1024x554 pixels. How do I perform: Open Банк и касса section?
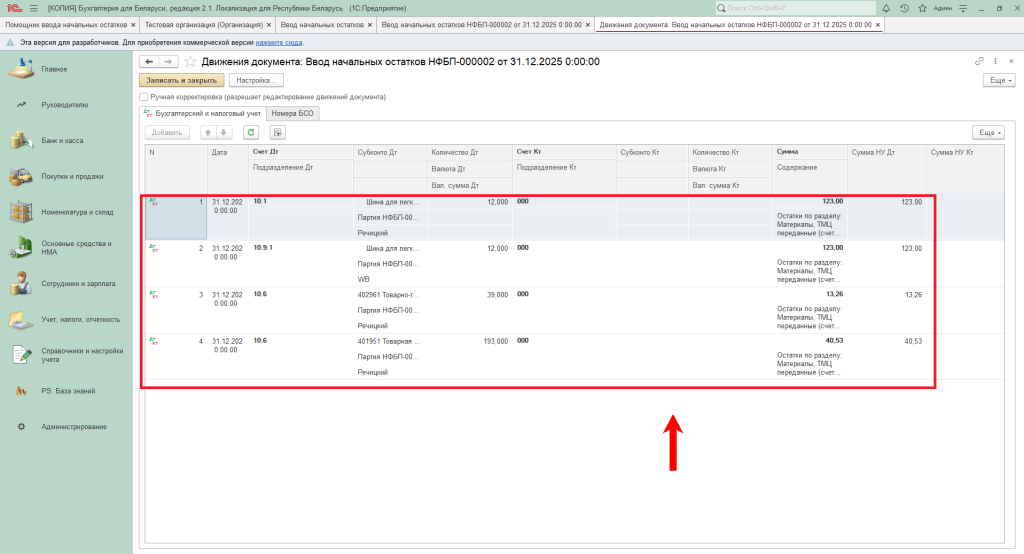pos(61,141)
